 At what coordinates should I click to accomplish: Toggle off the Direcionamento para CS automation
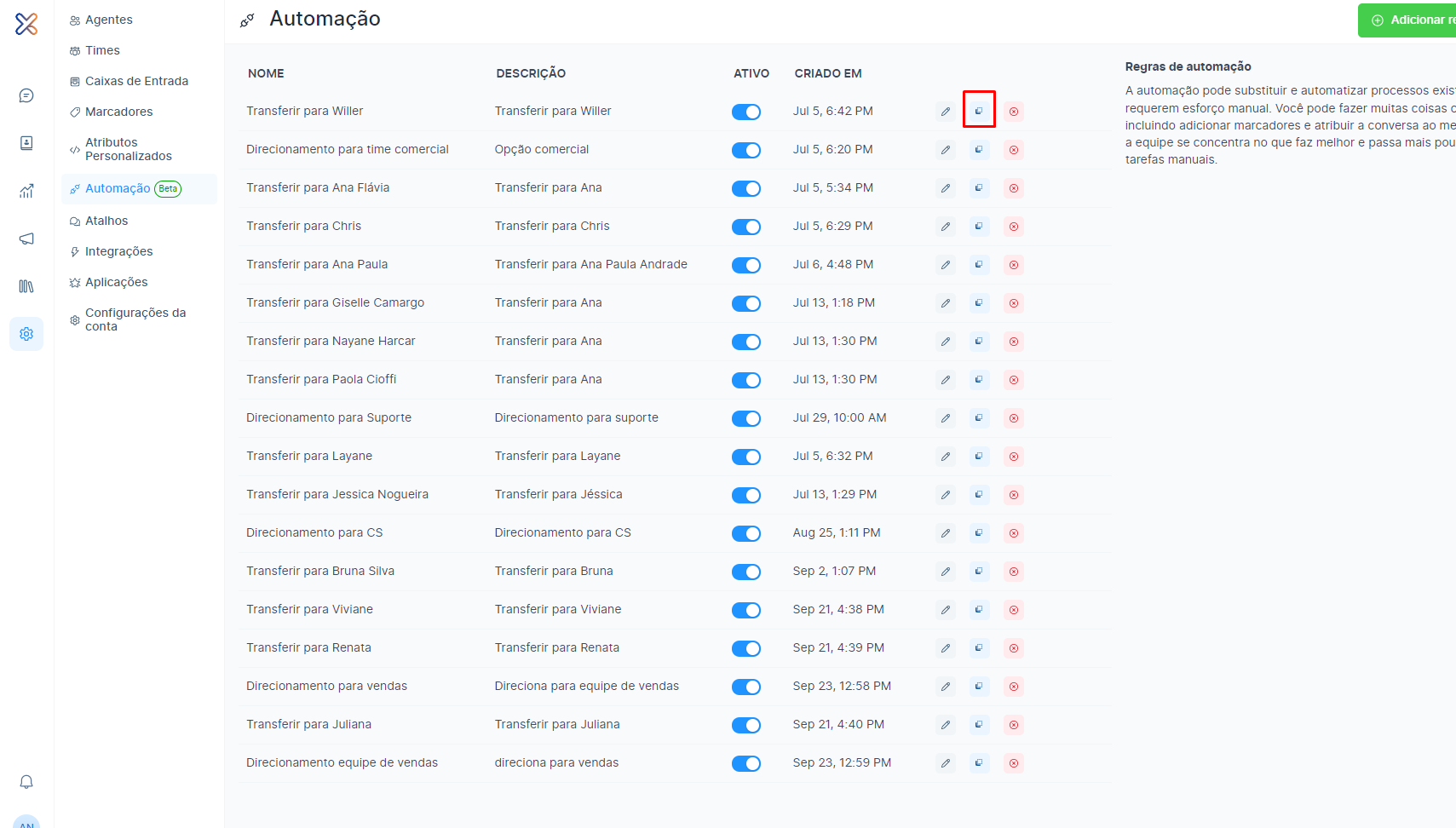(x=746, y=533)
